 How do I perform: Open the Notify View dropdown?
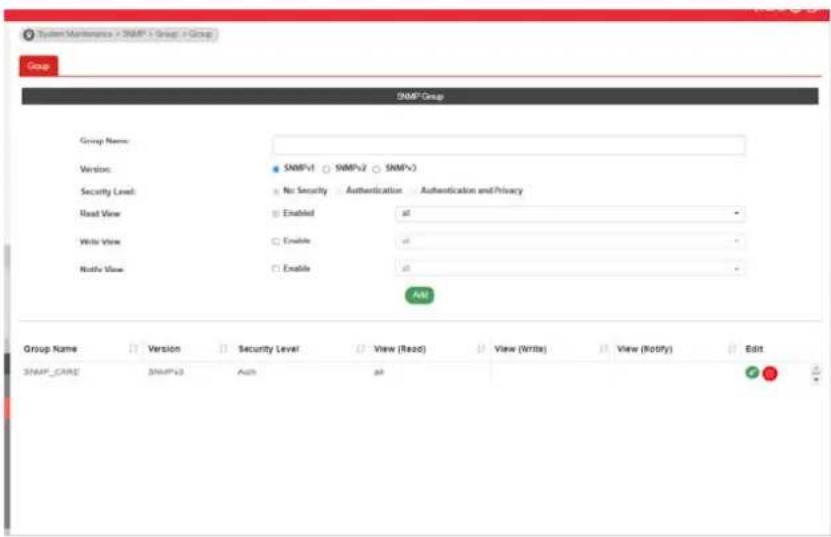coord(570,269)
